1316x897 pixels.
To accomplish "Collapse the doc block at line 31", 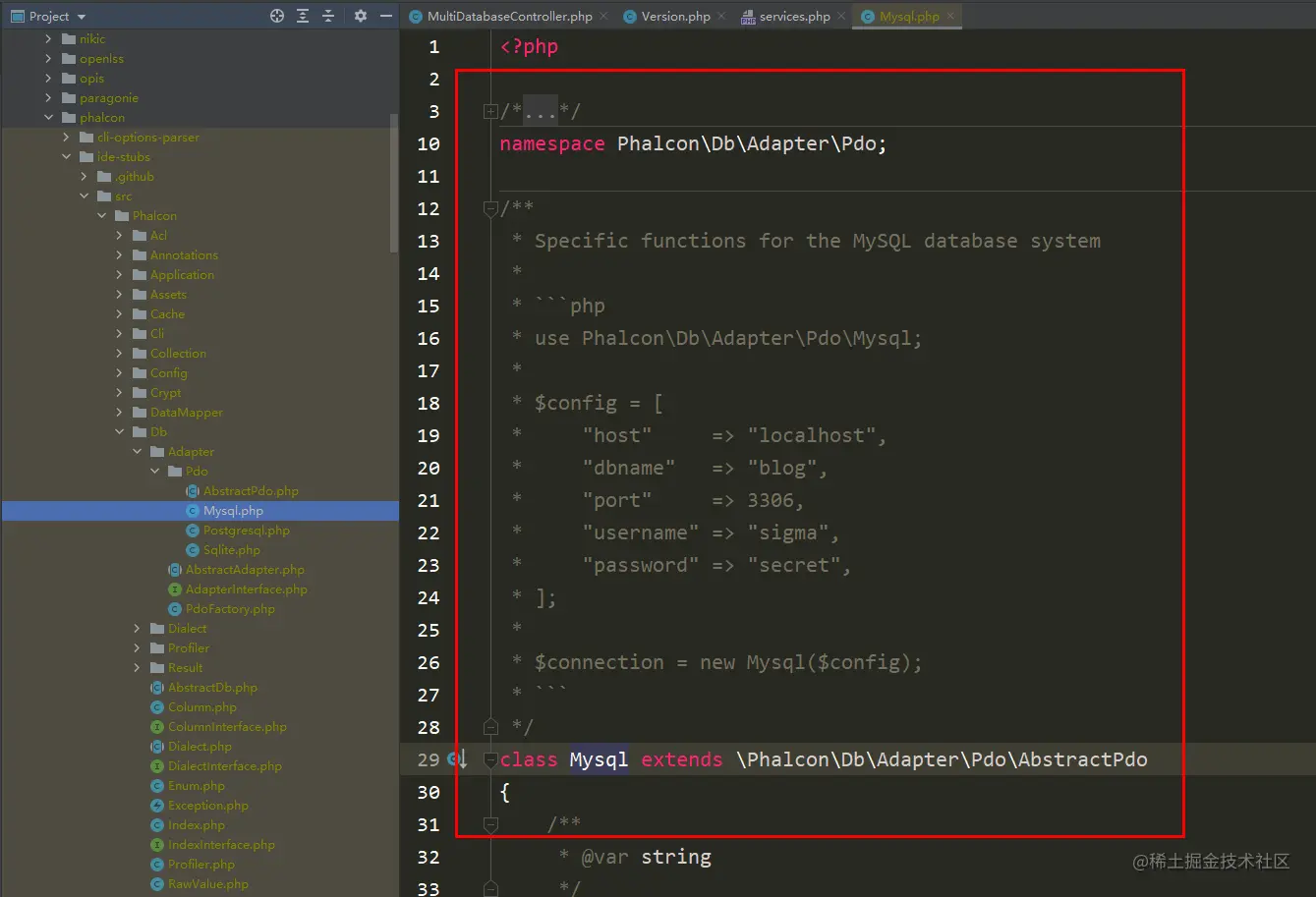I will [x=490, y=824].
